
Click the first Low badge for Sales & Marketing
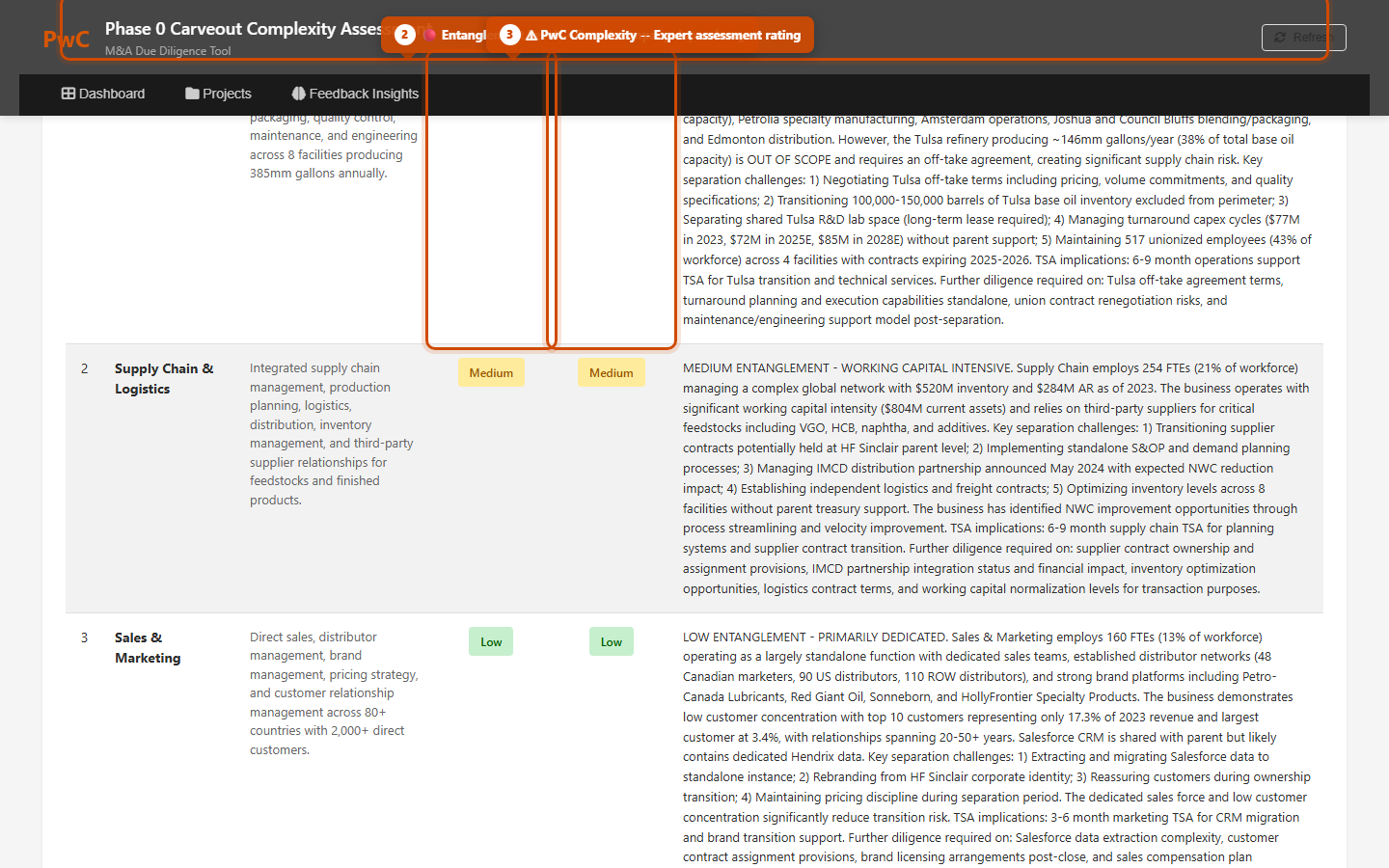tap(491, 642)
